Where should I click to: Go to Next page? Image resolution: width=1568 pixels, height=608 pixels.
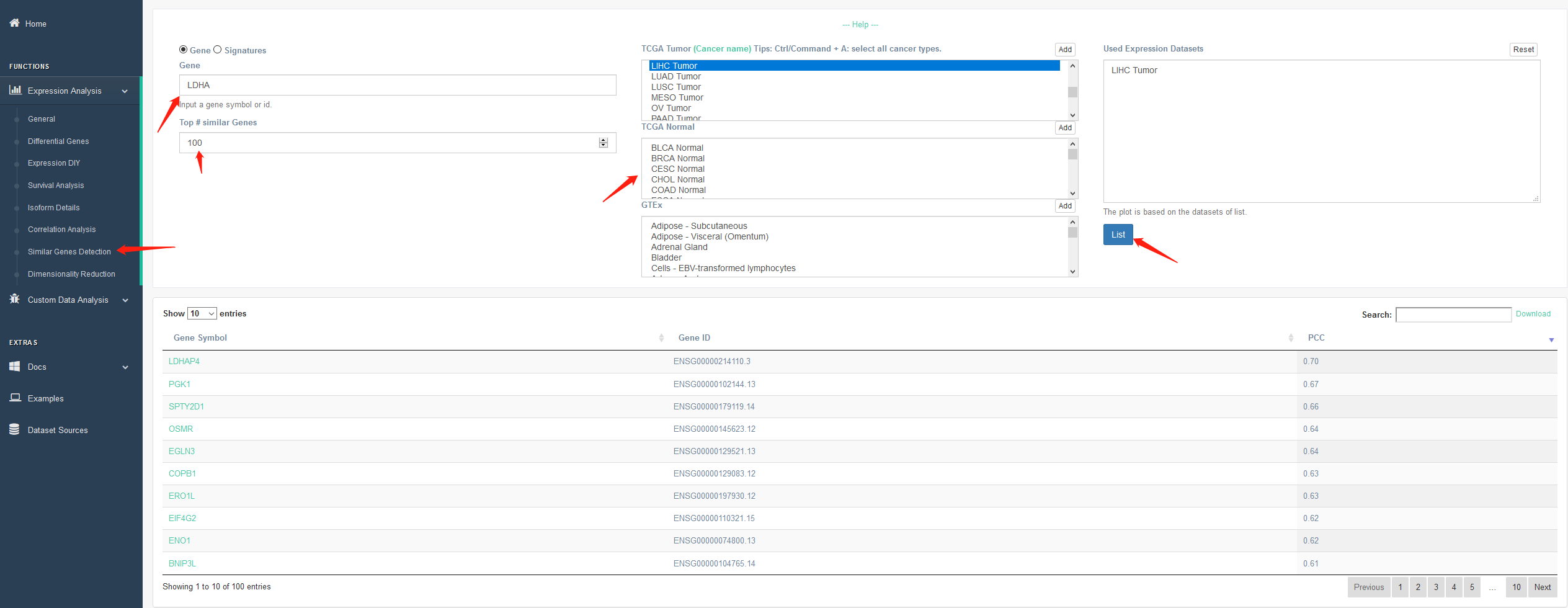(x=1542, y=587)
